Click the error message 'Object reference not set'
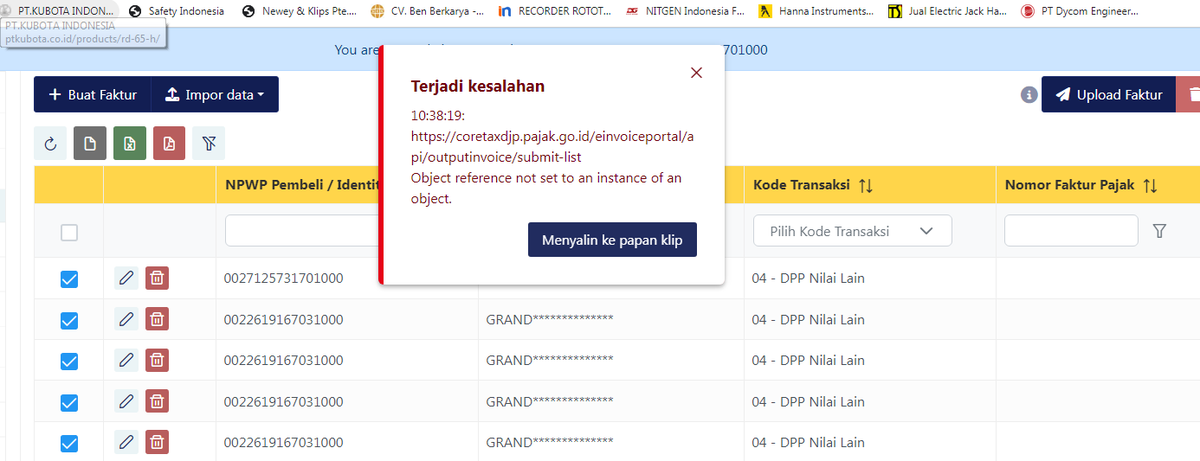 pos(546,188)
